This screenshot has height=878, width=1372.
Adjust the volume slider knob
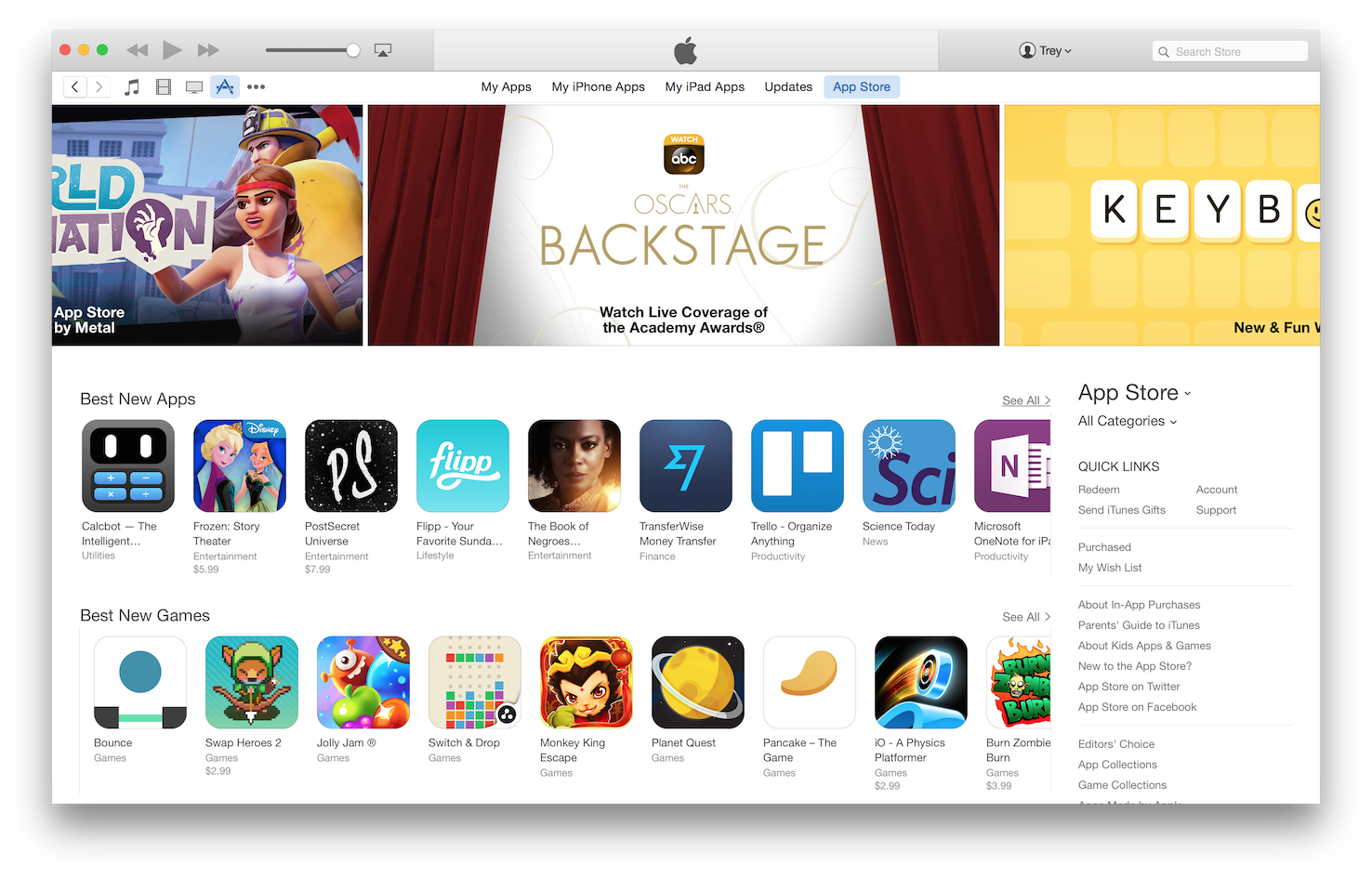point(353,50)
